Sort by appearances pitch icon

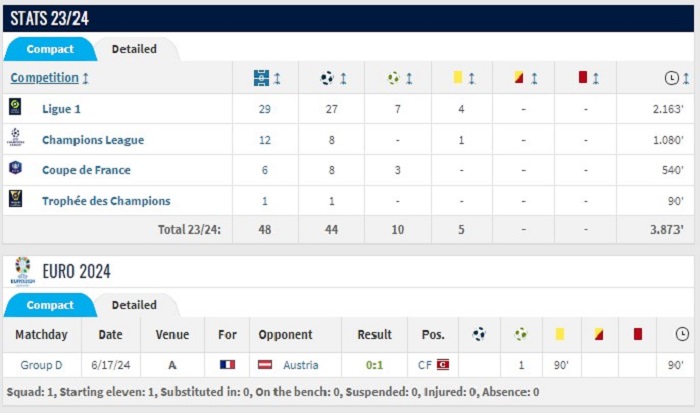tap(261, 78)
